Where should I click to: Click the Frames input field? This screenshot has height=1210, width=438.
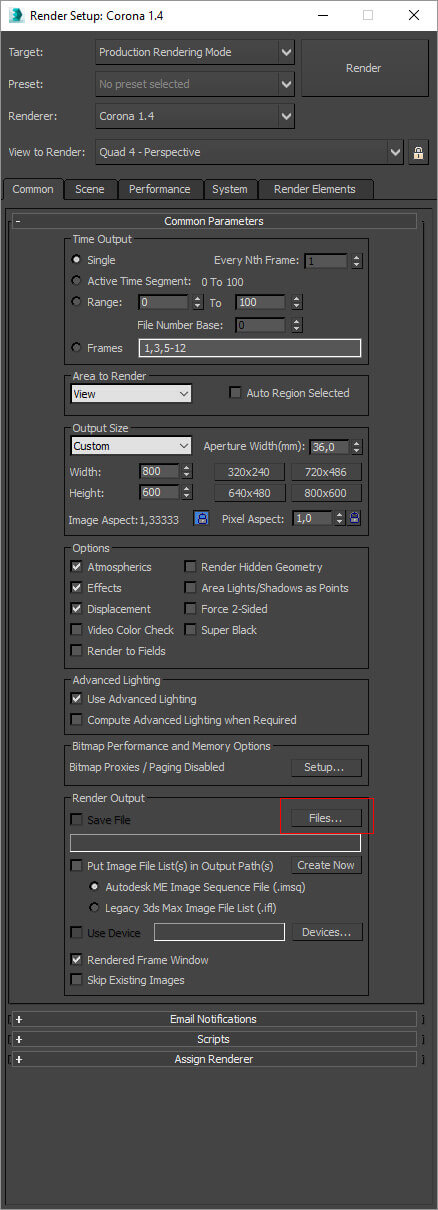point(249,348)
